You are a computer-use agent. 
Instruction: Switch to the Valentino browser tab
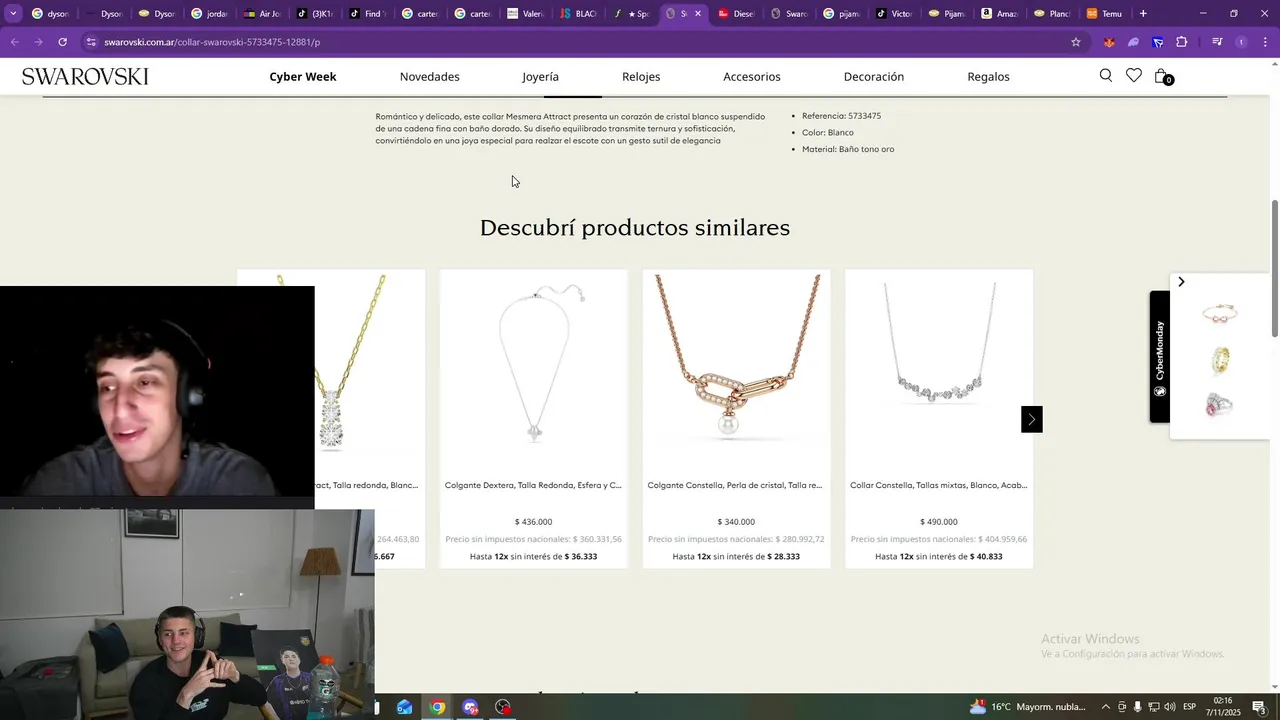tap(524, 14)
